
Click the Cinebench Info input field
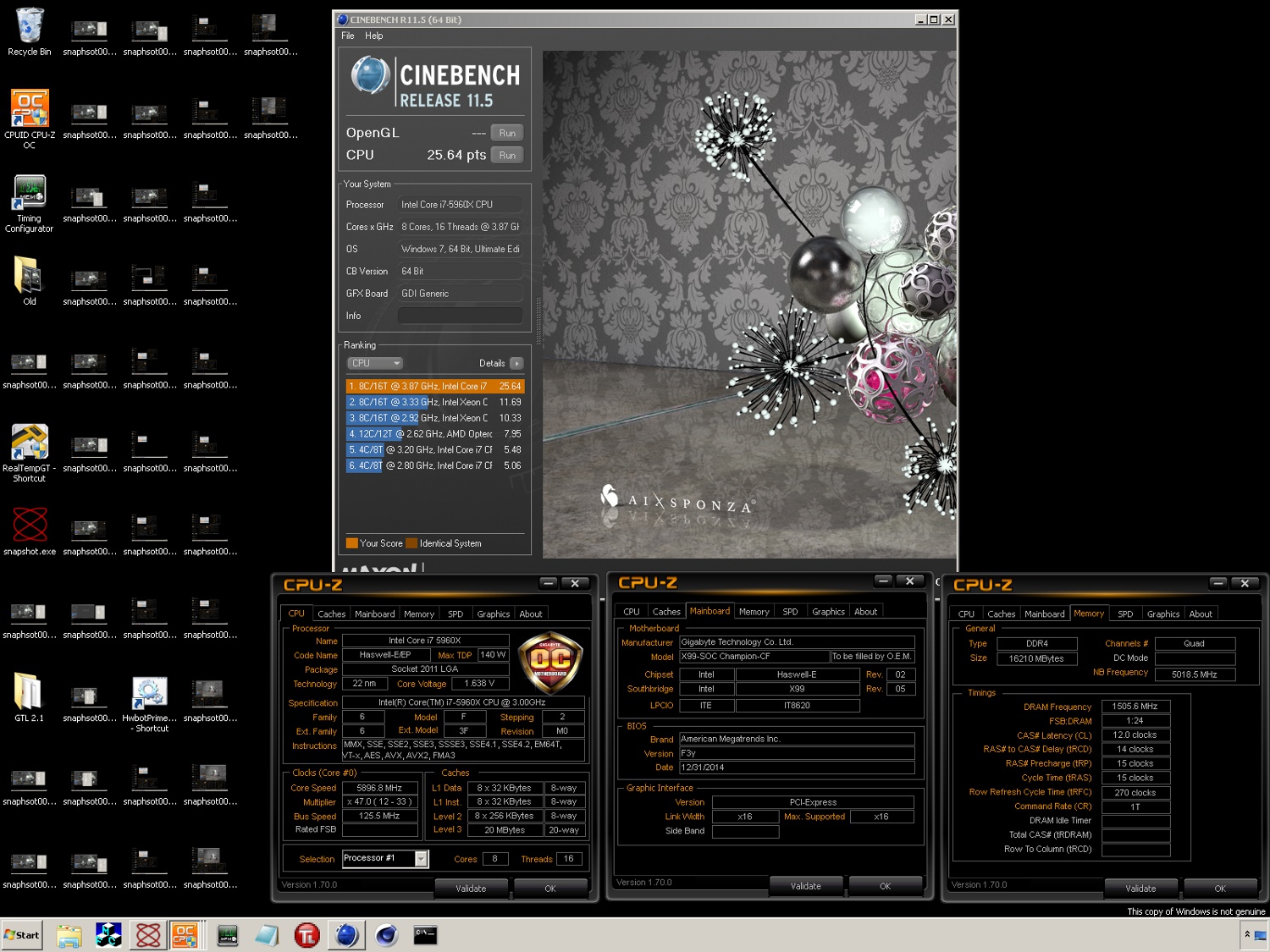[x=460, y=316]
